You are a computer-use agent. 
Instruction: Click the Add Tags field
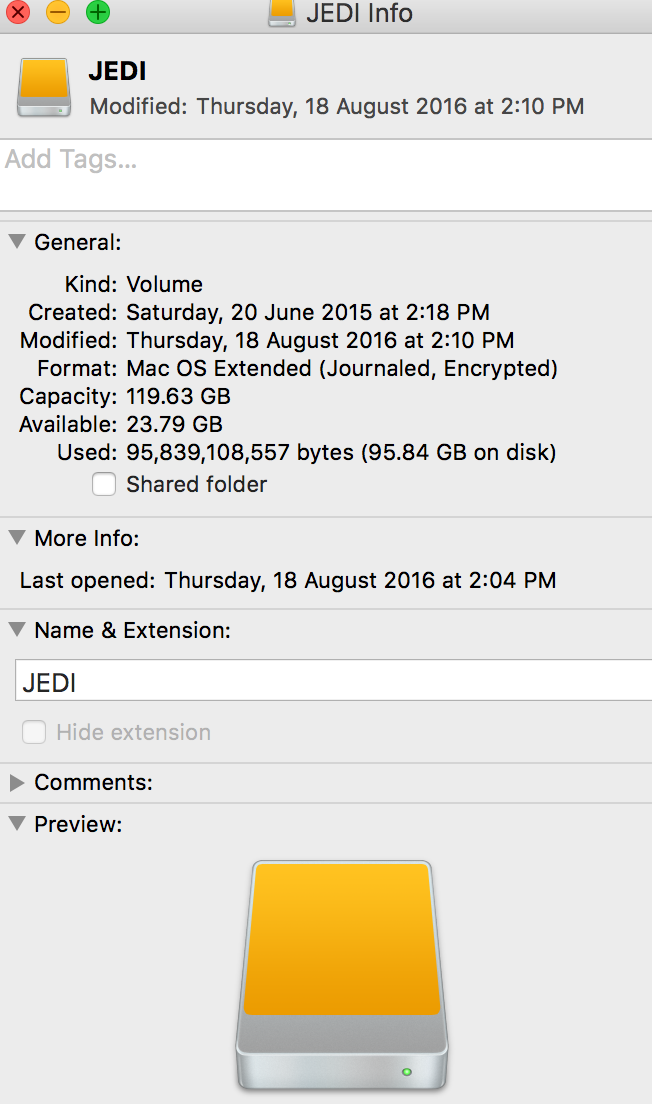(326, 175)
